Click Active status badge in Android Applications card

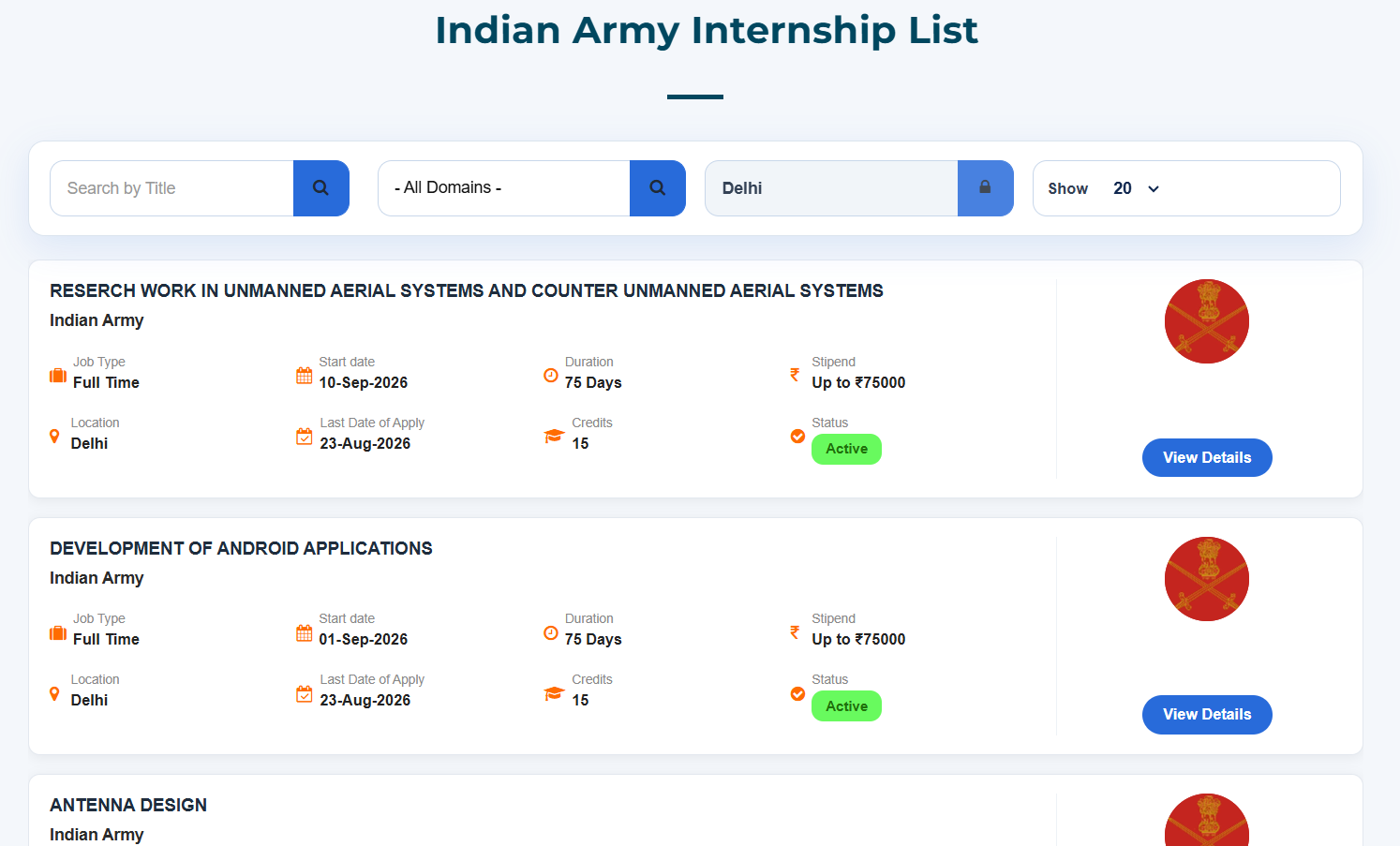pyautogui.click(x=846, y=706)
